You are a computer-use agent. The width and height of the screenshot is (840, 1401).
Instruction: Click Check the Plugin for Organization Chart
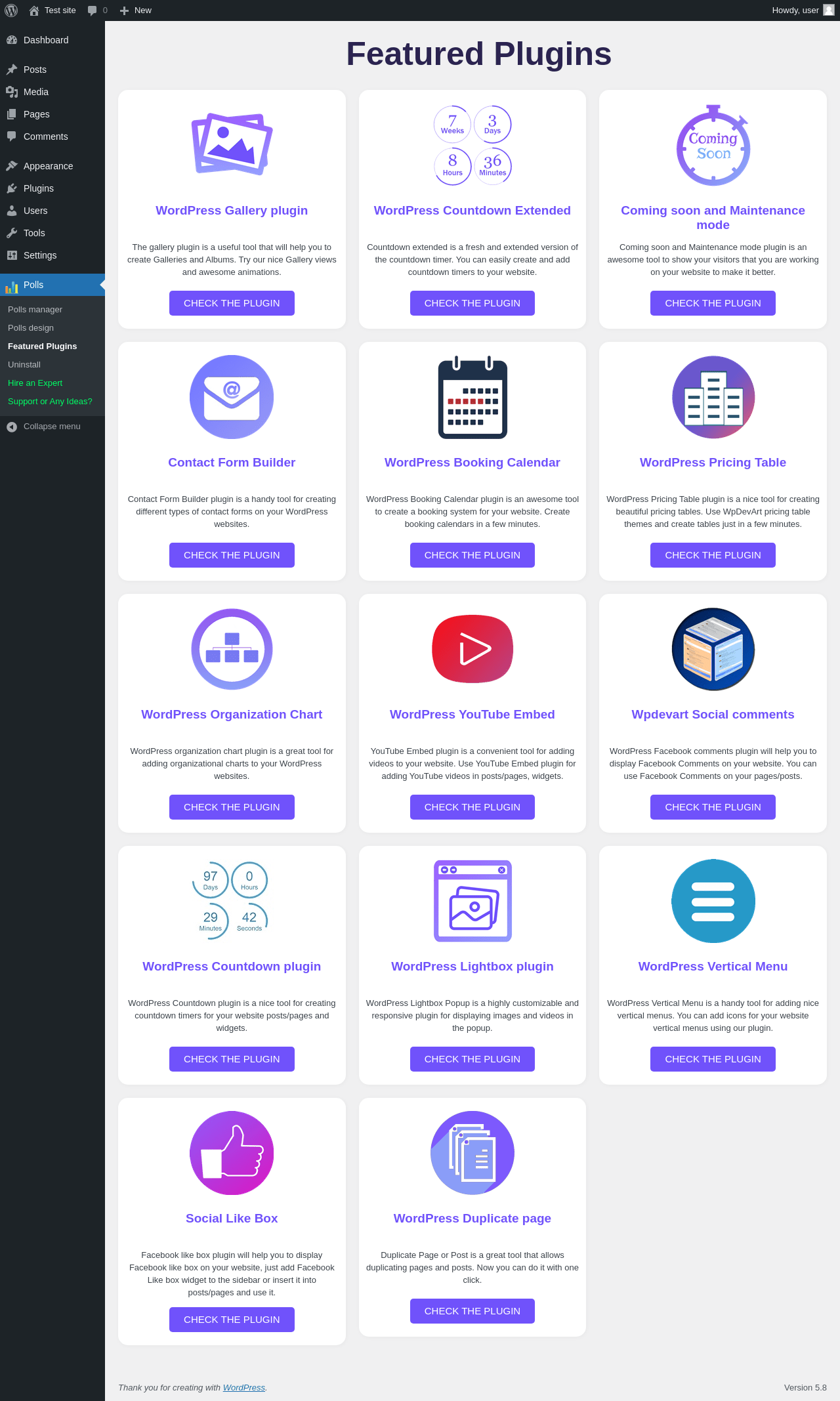(x=232, y=807)
